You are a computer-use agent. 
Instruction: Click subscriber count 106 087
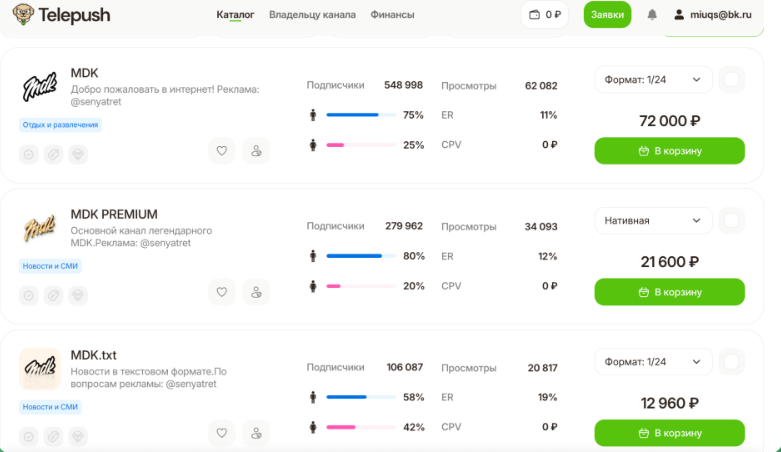404,367
